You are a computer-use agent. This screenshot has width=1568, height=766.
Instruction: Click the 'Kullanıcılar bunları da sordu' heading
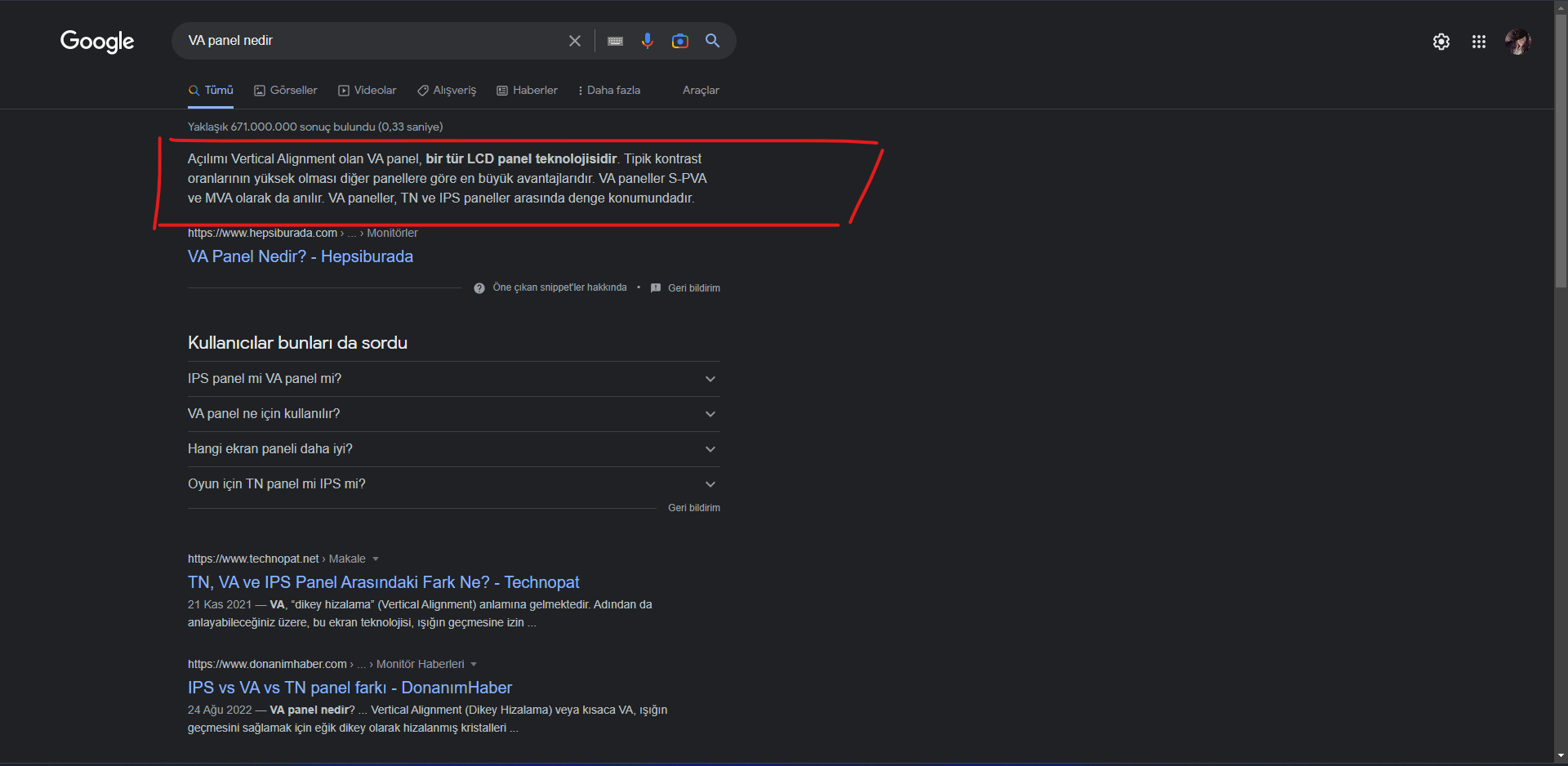298,343
